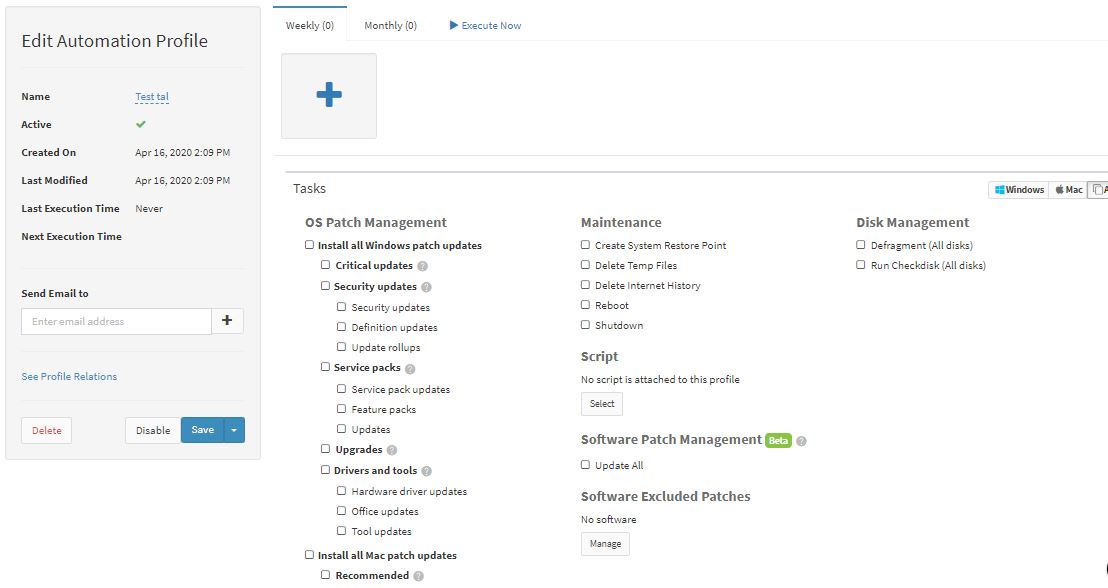Select the Mac platform filter

[1068, 189]
